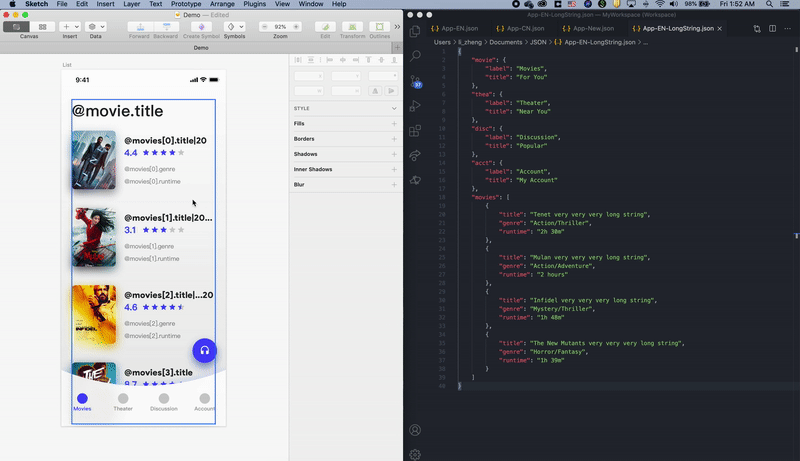The width and height of the screenshot is (800, 461).
Task: Open VS Code Manage gear icon
Action: (x=415, y=454)
